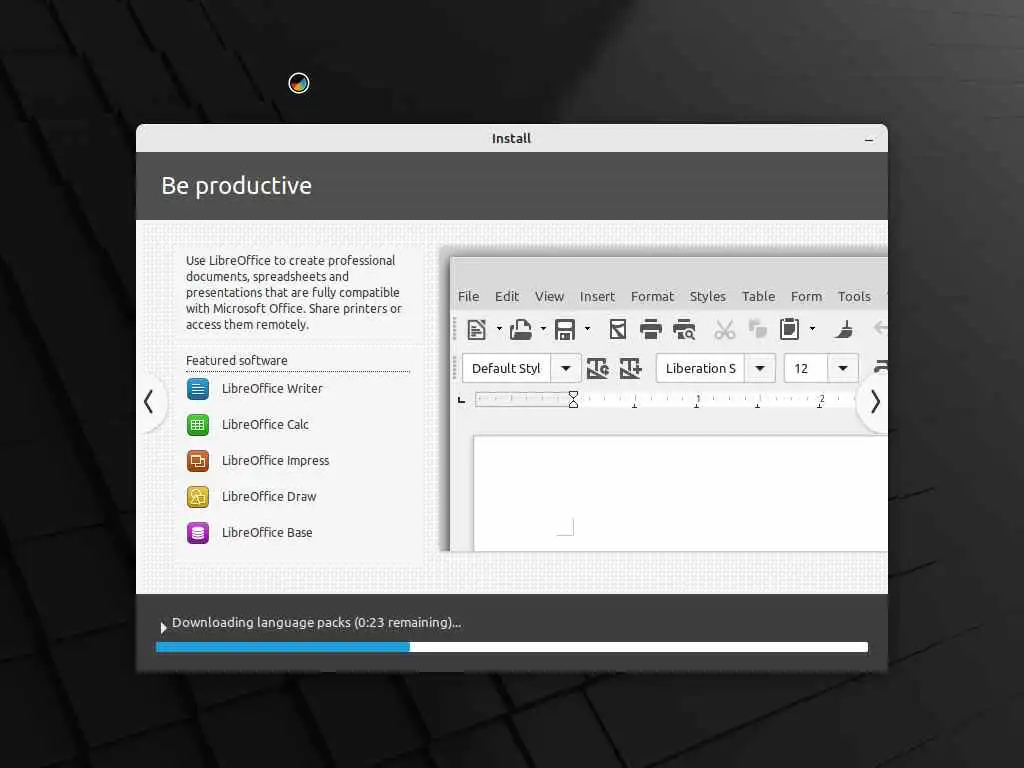Open the New Document dropdown arrow
The image size is (1024, 768).
[x=499, y=328]
